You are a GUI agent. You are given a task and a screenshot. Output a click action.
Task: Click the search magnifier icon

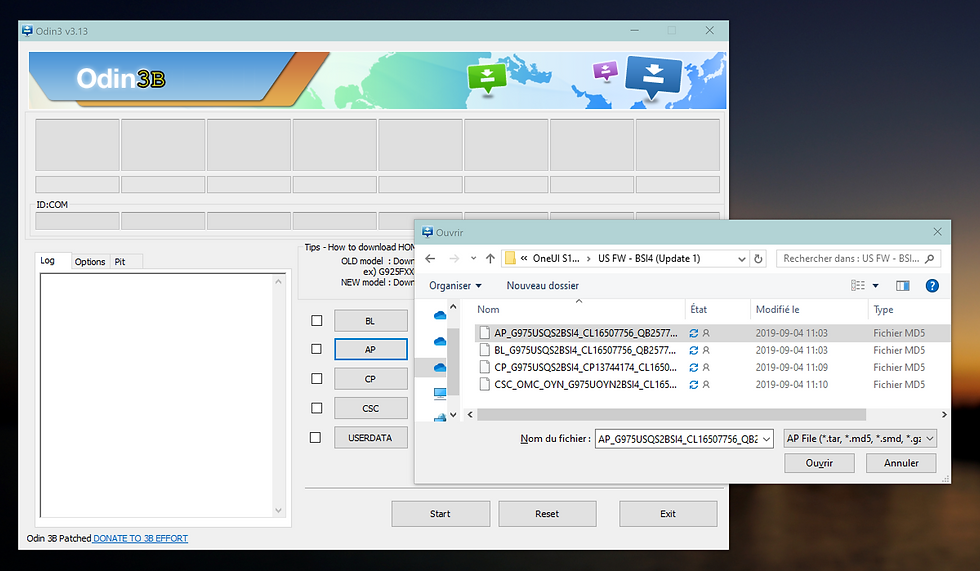(x=929, y=259)
